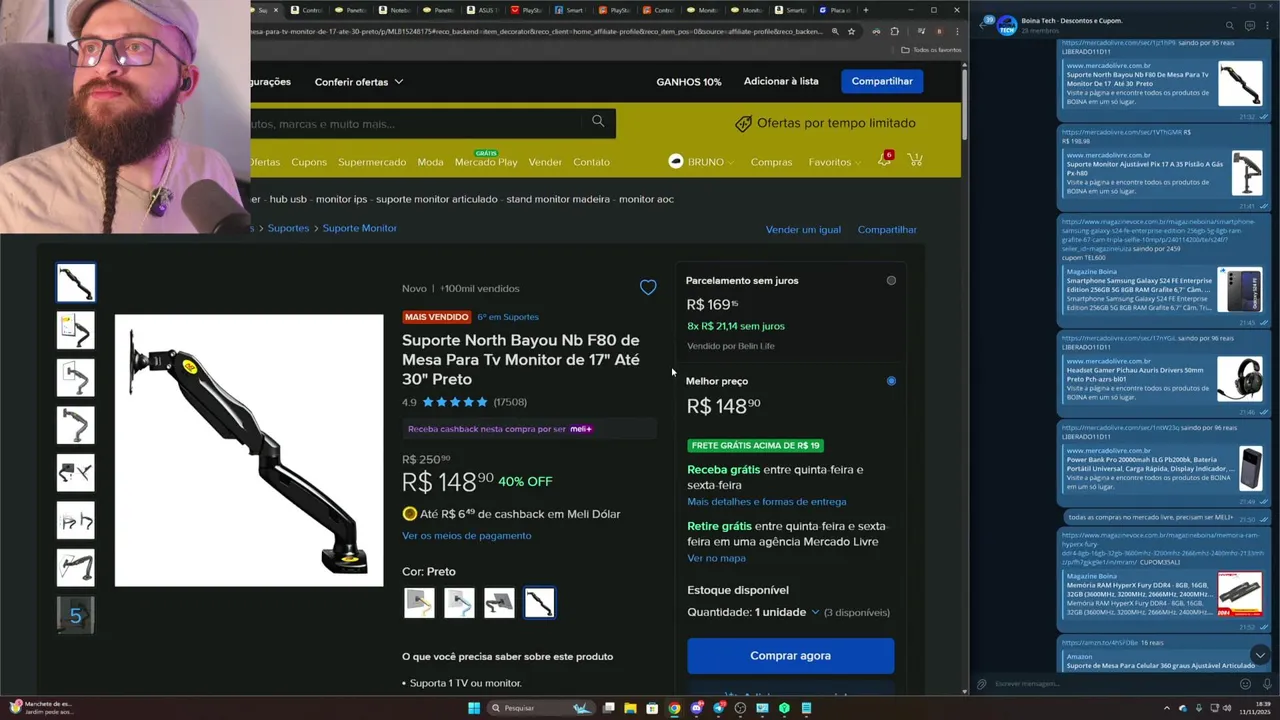Viewport: 1280px width, 720px height.
Task: Search in Telegram chat Boina Tech
Action: tap(1230, 25)
